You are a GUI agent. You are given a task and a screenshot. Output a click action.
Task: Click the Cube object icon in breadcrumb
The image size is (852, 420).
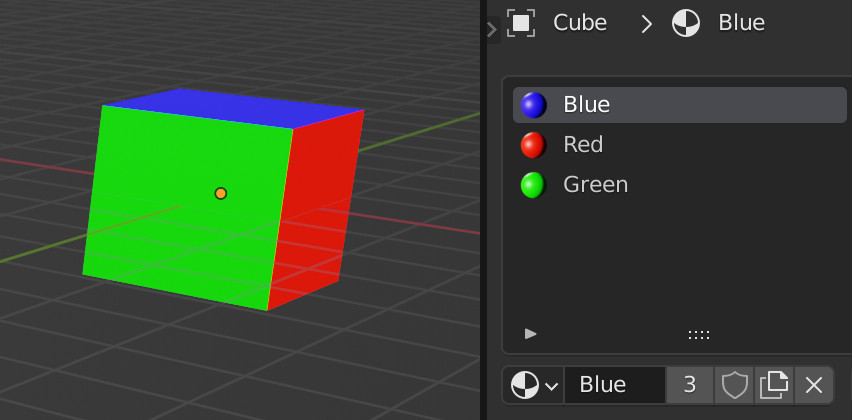pyautogui.click(x=521, y=23)
